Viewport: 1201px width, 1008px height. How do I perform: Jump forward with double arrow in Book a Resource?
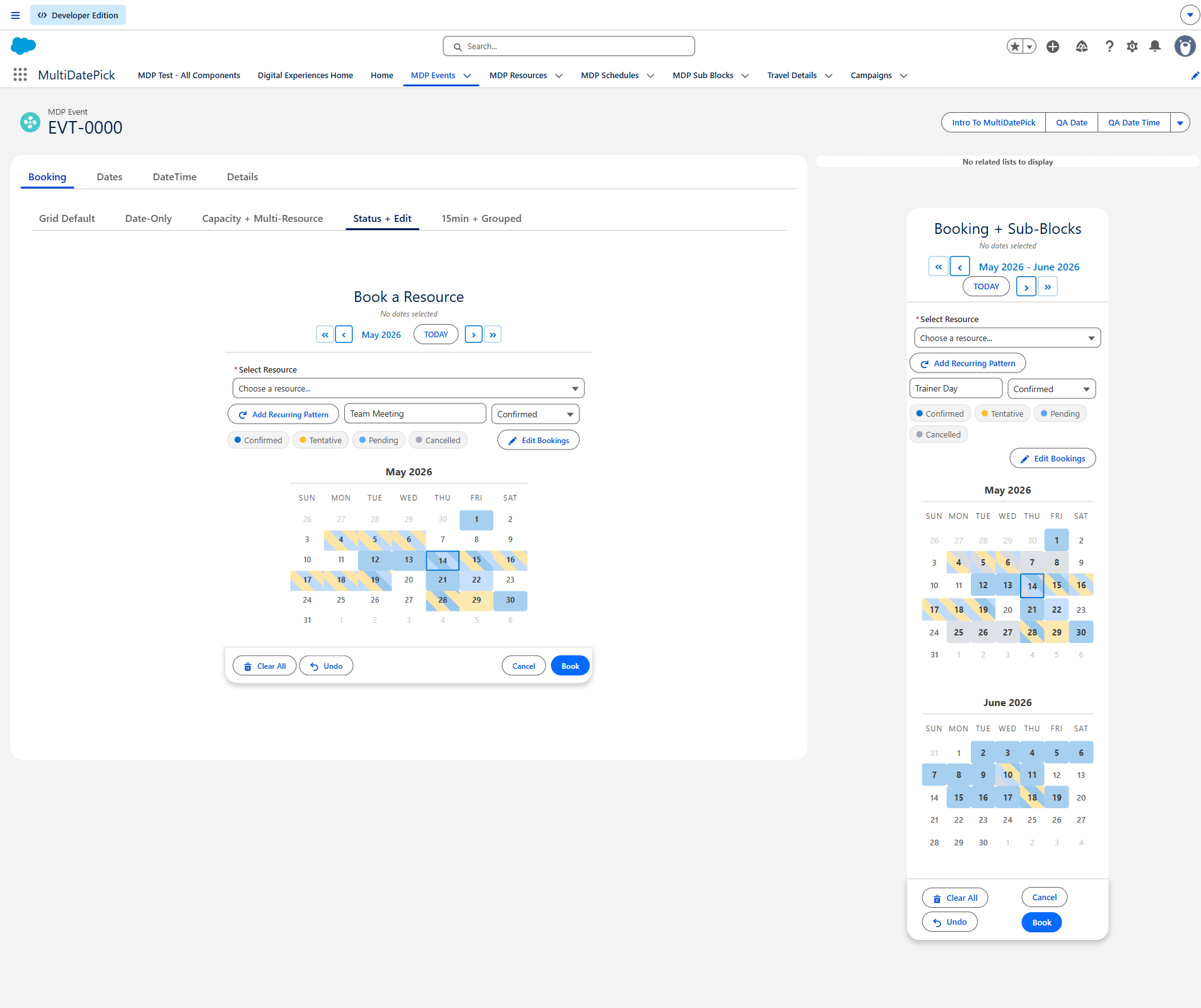point(493,334)
